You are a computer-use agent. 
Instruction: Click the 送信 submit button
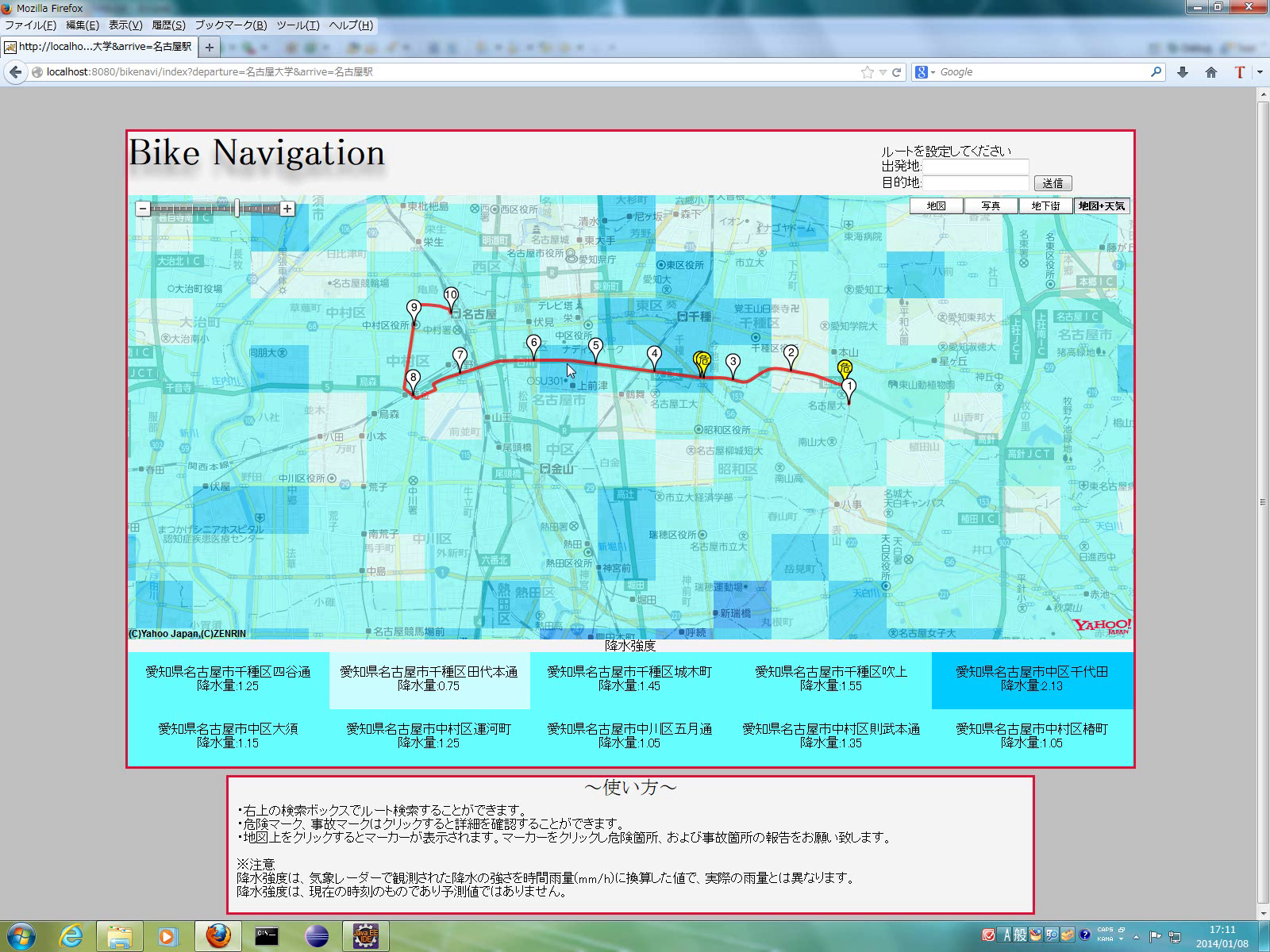point(1053,183)
